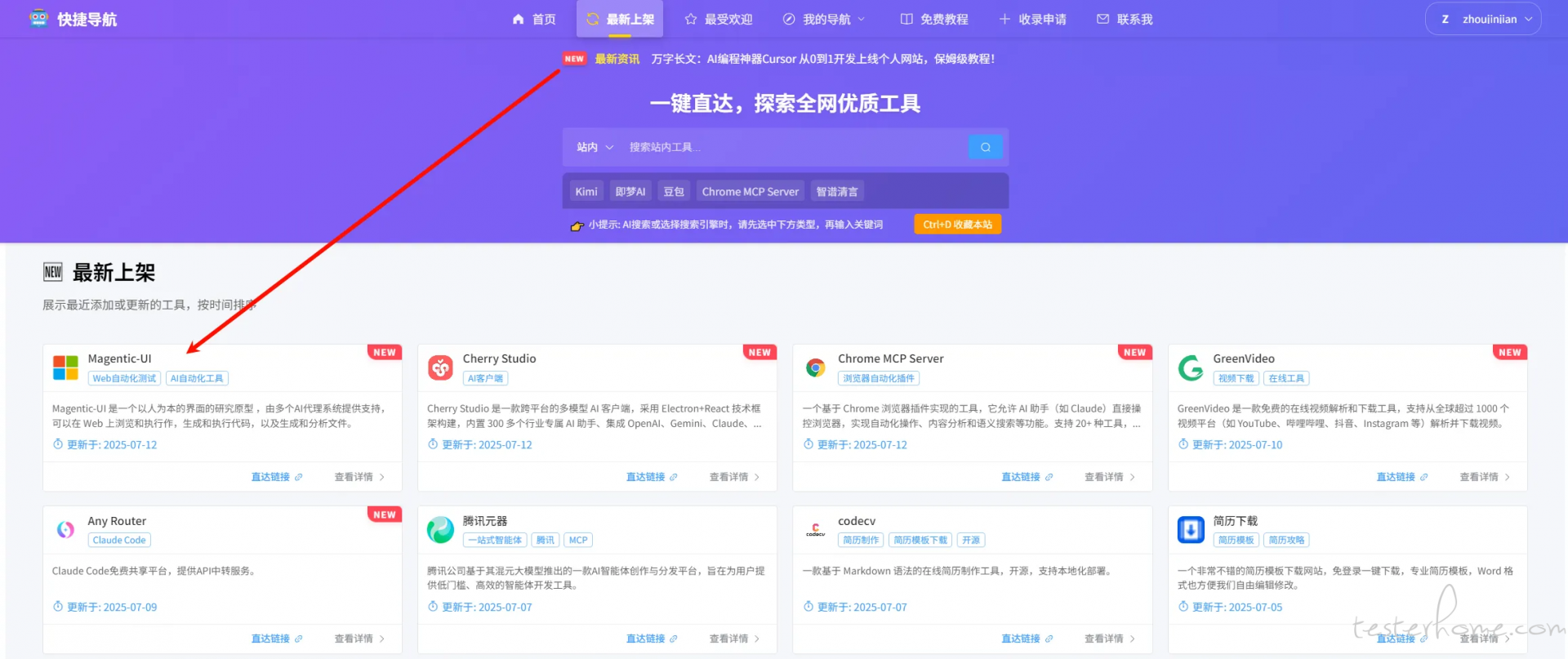Screen dimensions: 1568x659
Task: Click the 在线工具 tag on GreenVideo
Action: [1286, 378]
